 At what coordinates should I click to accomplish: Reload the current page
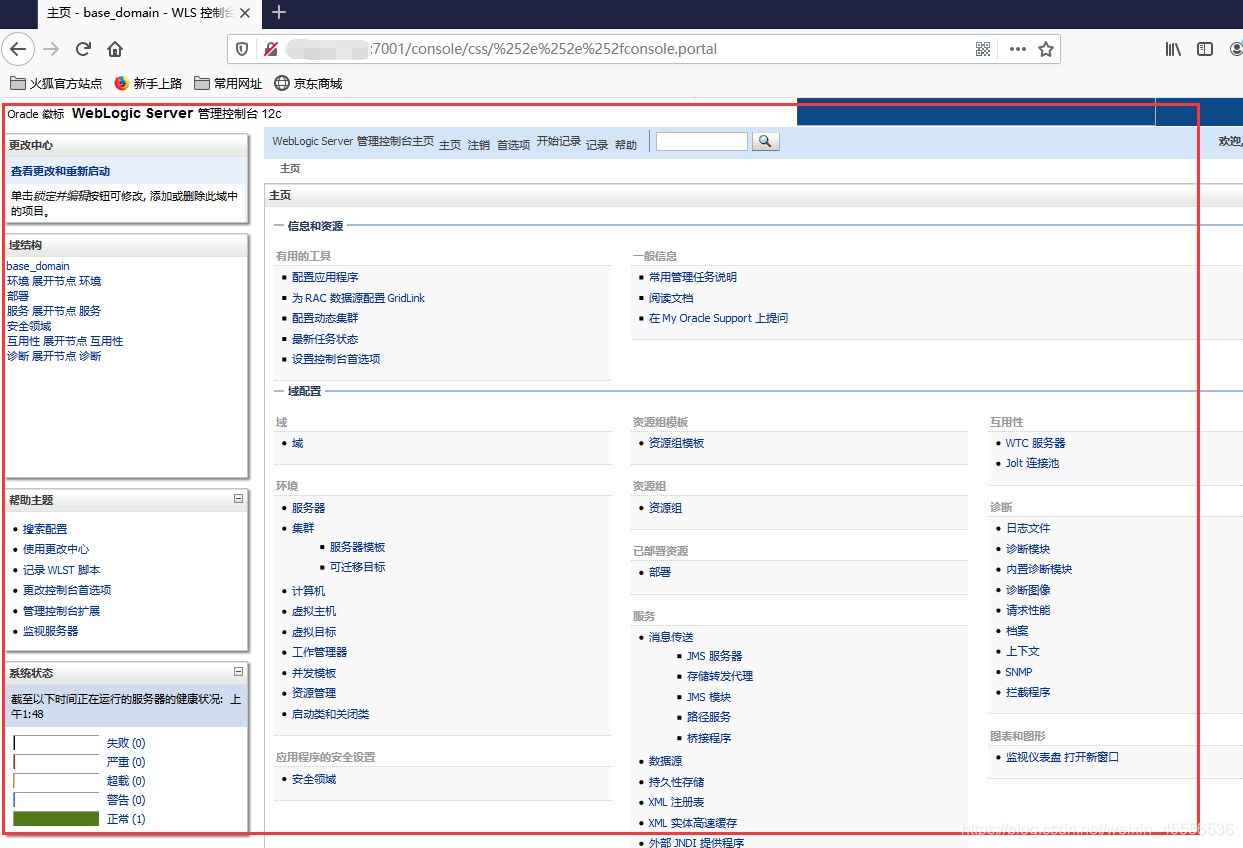click(84, 49)
